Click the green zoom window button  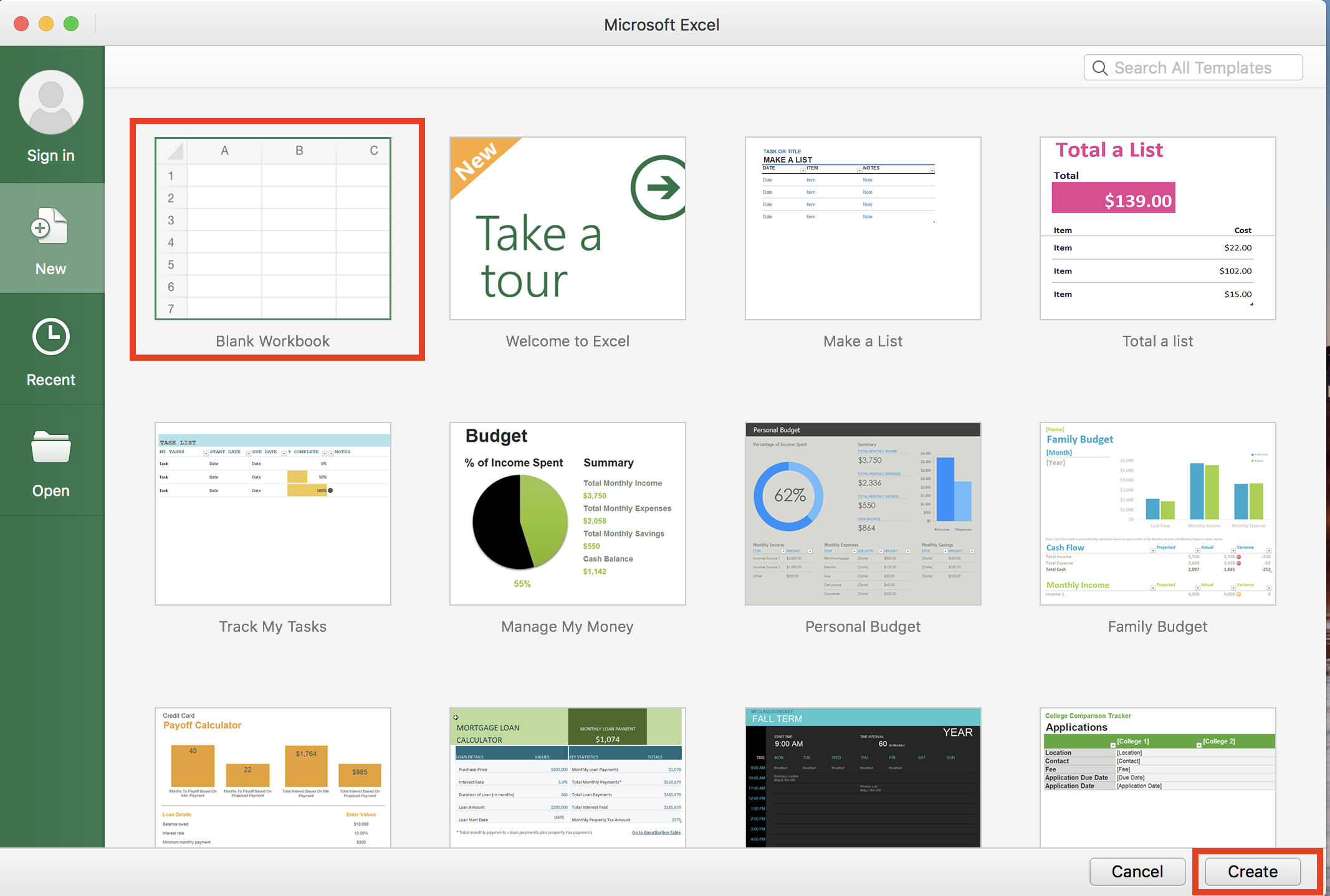click(71, 24)
